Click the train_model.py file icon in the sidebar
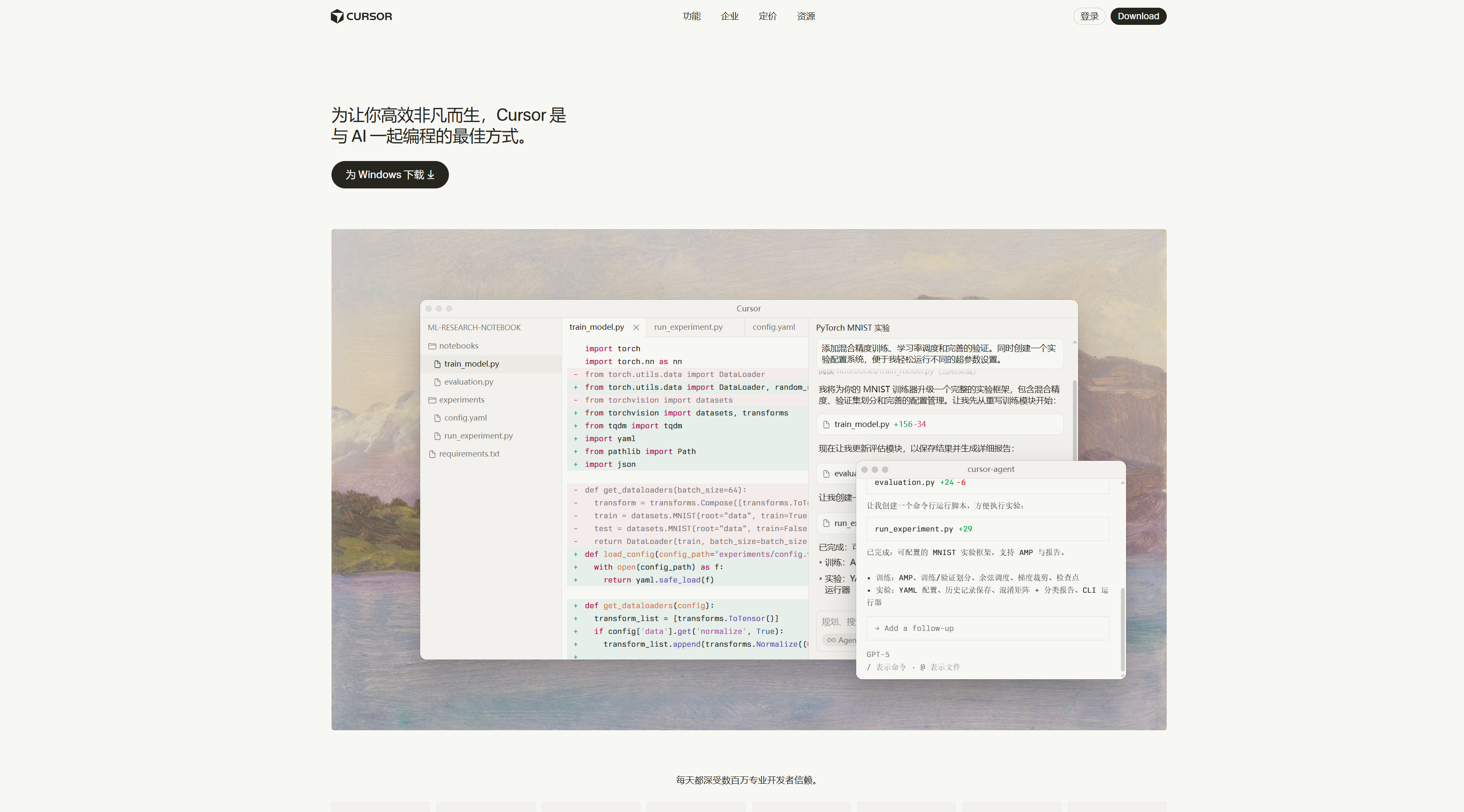The height and width of the screenshot is (812, 1464). coord(437,364)
